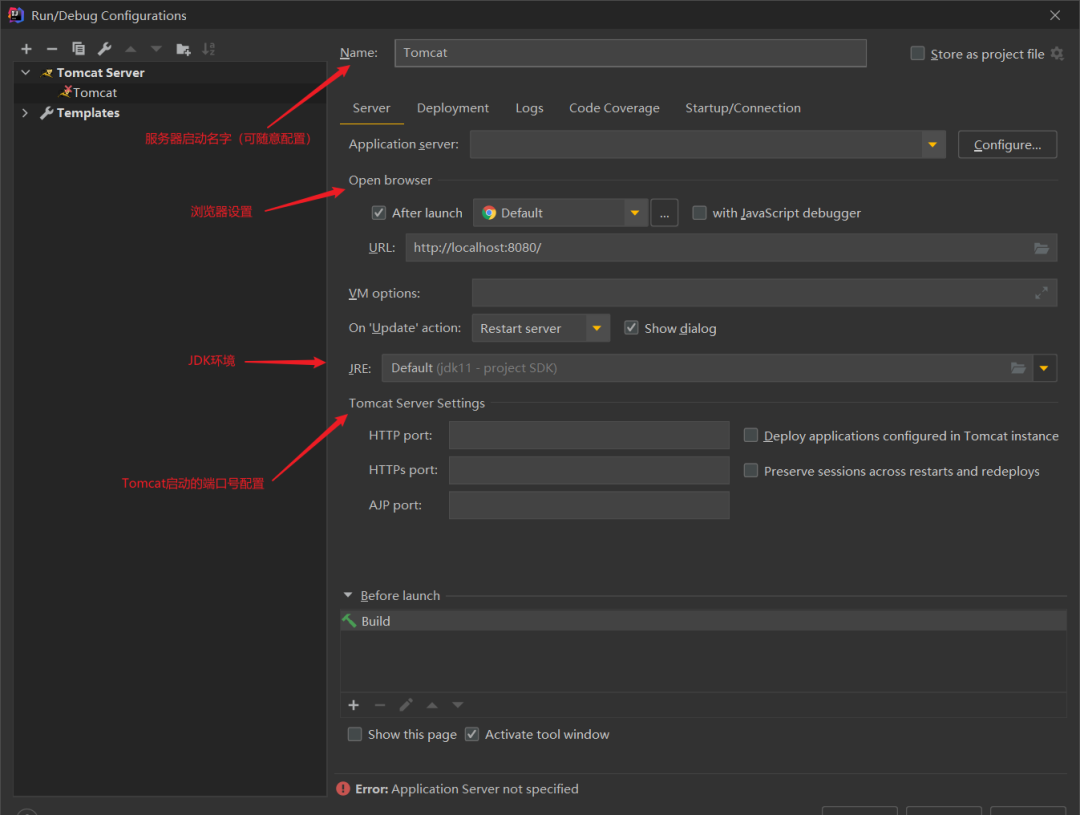Select the Tomcat configuration in the tree
This screenshot has height=815, width=1080.
pos(169,92)
